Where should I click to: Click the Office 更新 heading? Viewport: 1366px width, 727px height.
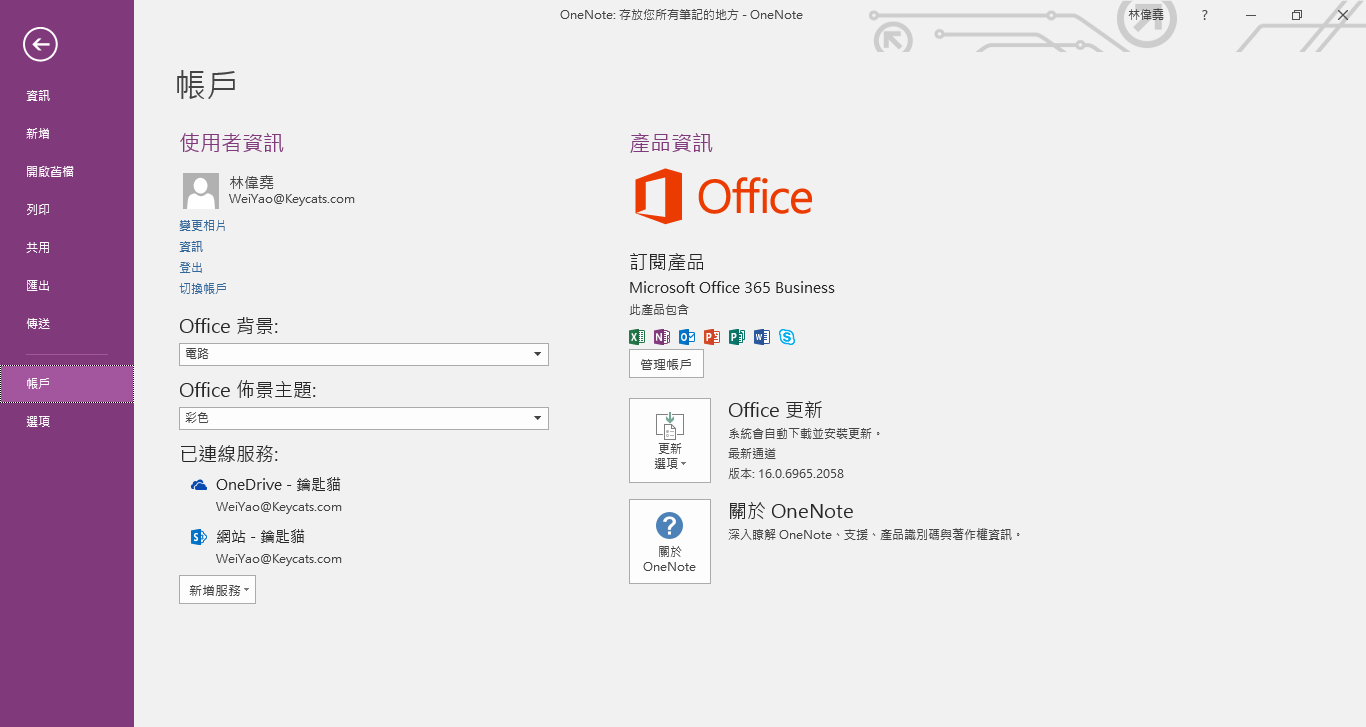click(775, 410)
